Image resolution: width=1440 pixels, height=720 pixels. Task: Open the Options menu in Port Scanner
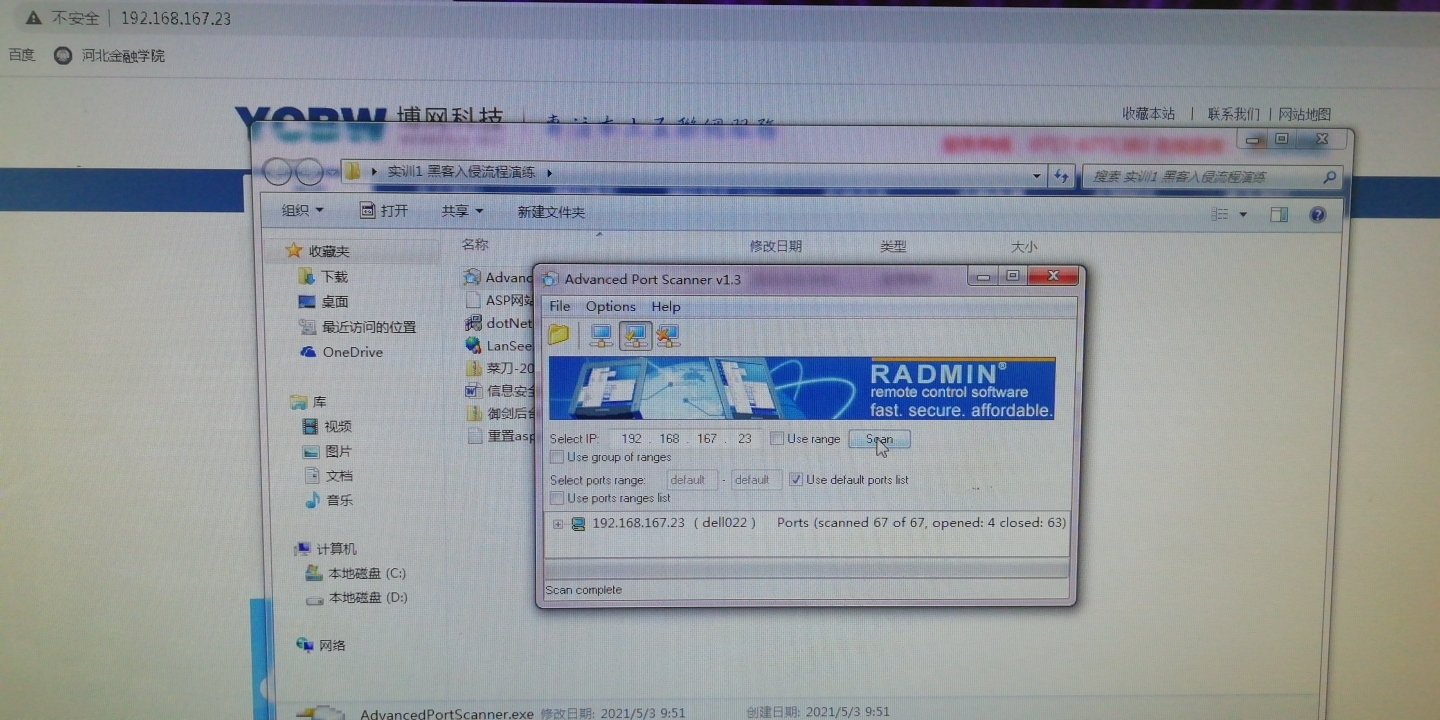(x=610, y=306)
